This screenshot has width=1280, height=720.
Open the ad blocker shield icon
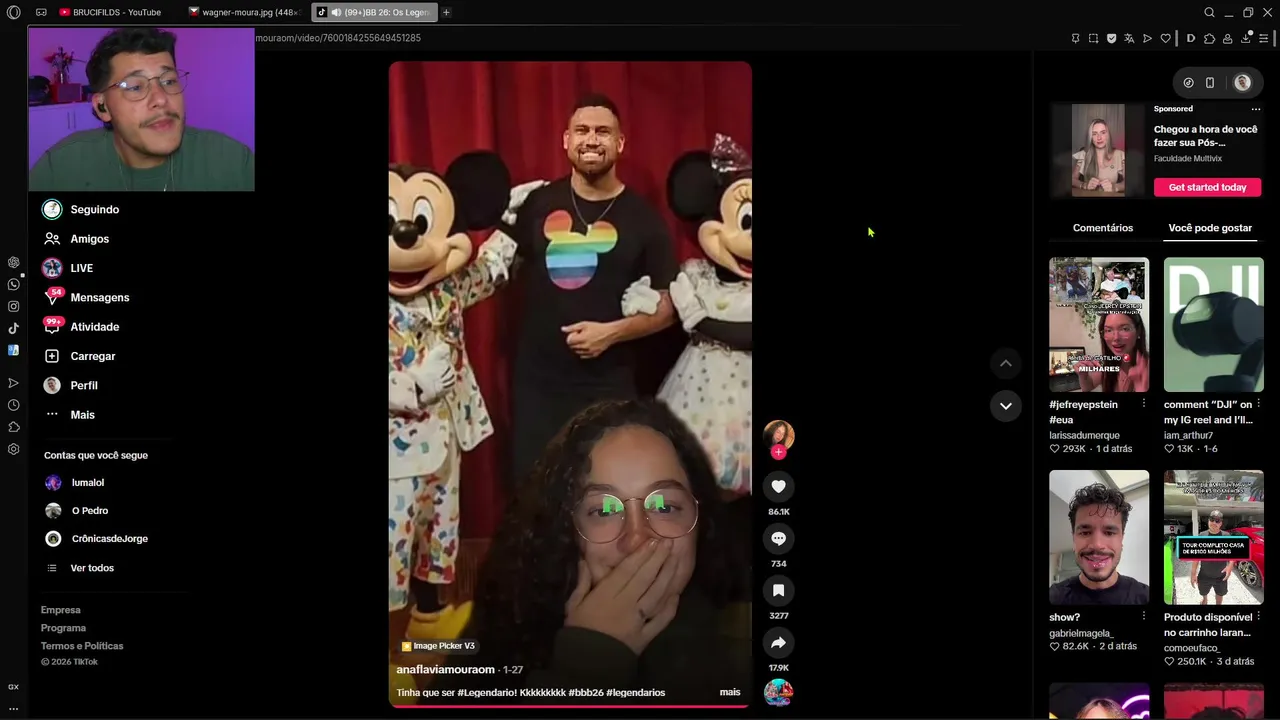pyautogui.click(x=1111, y=38)
